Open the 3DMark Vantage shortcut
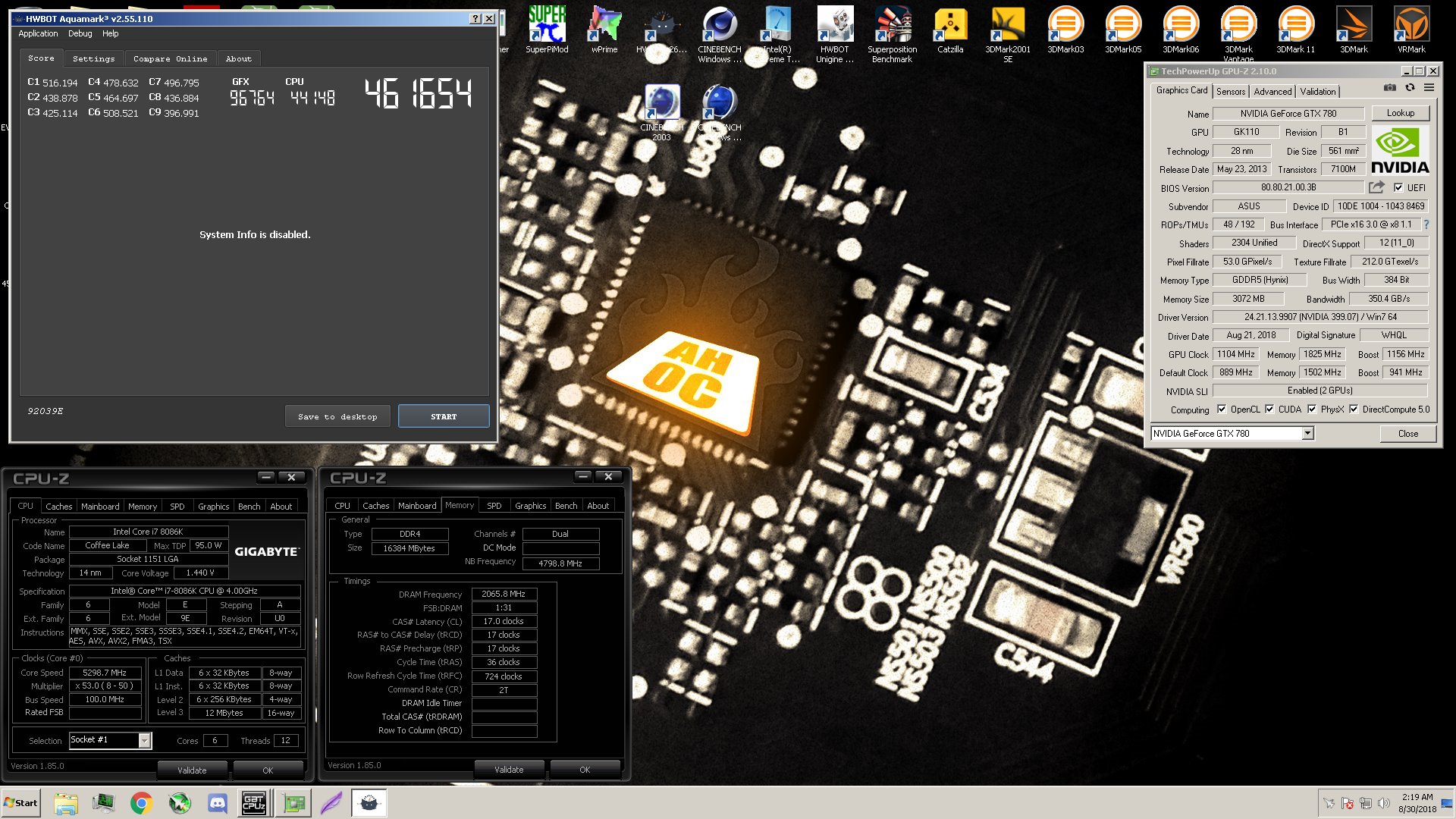Screen dimensions: 1456x819 coord(1238,34)
